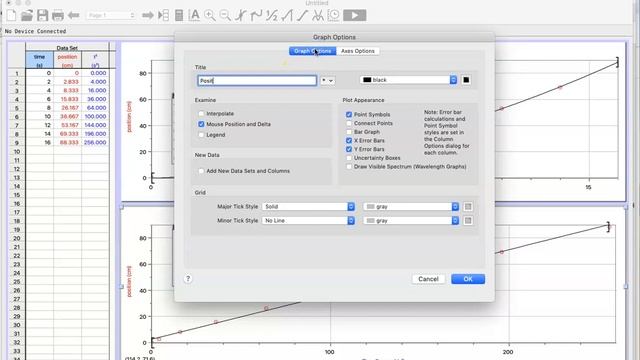Open special character dropdown beside title field
The height and width of the screenshot is (360, 640).
click(327, 80)
